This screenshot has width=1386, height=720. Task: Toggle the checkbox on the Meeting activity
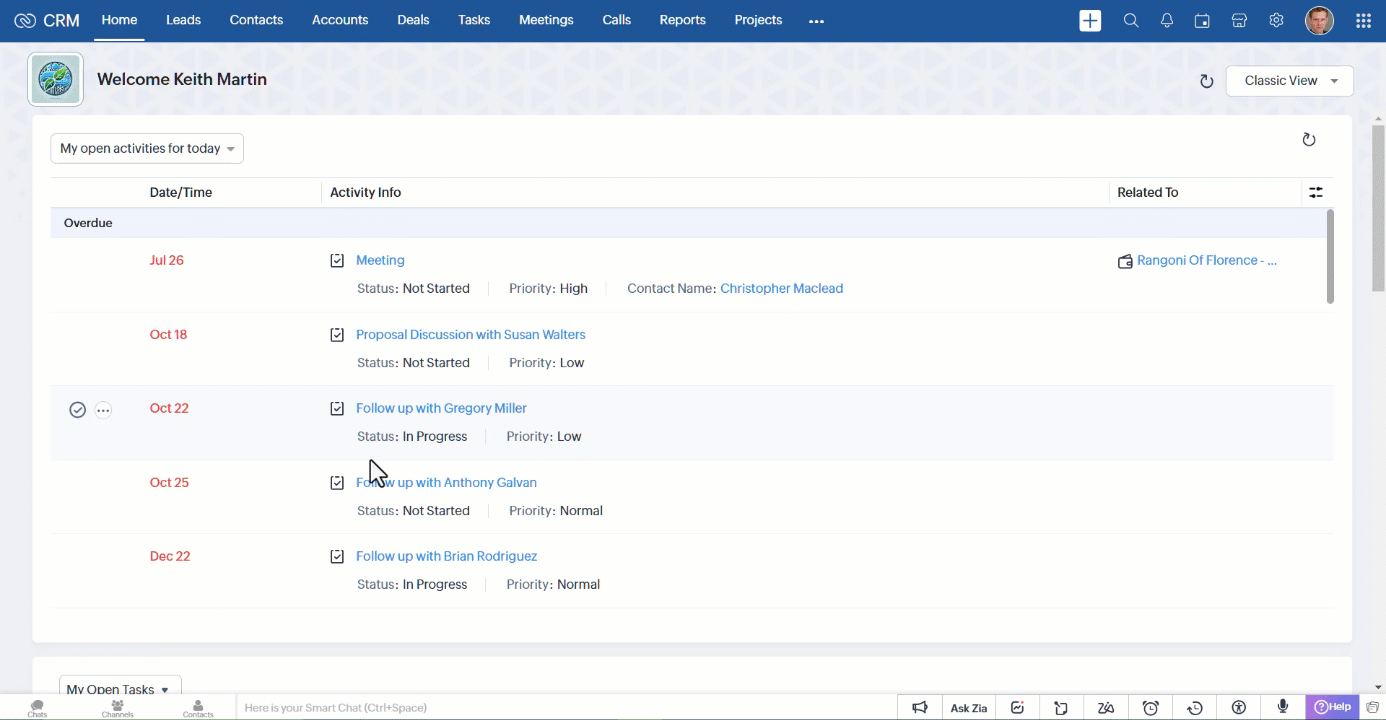click(337, 260)
